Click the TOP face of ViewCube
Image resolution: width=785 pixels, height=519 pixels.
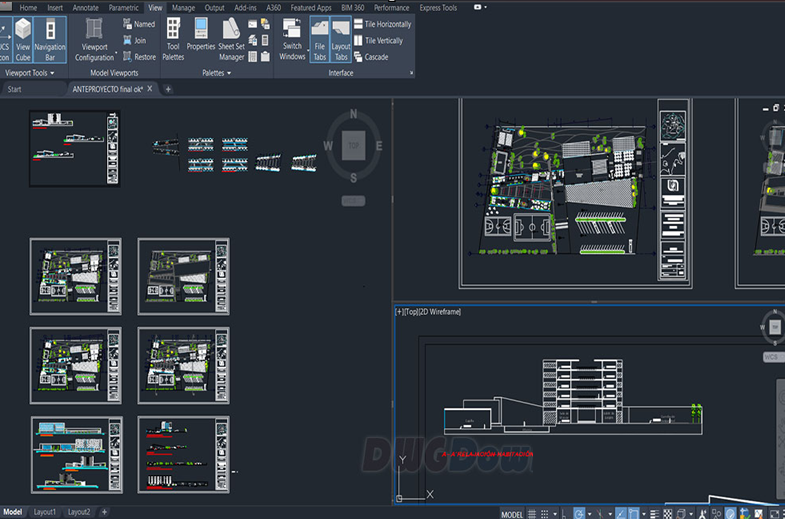coord(353,145)
